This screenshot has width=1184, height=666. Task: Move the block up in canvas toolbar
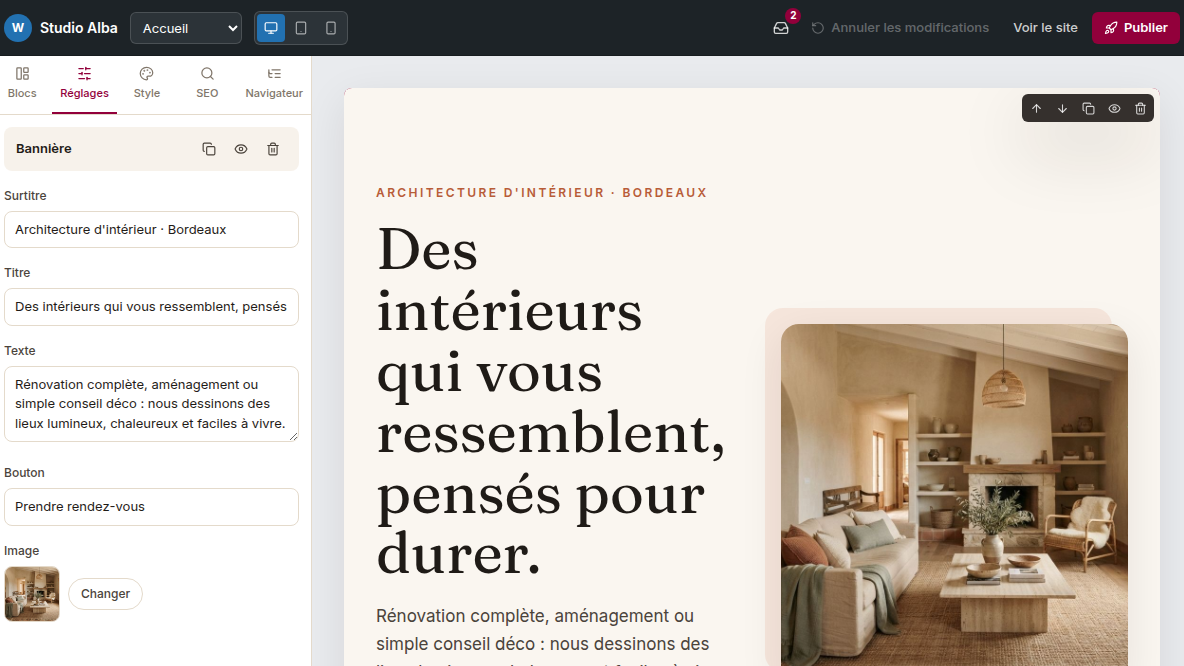(x=1037, y=109)
